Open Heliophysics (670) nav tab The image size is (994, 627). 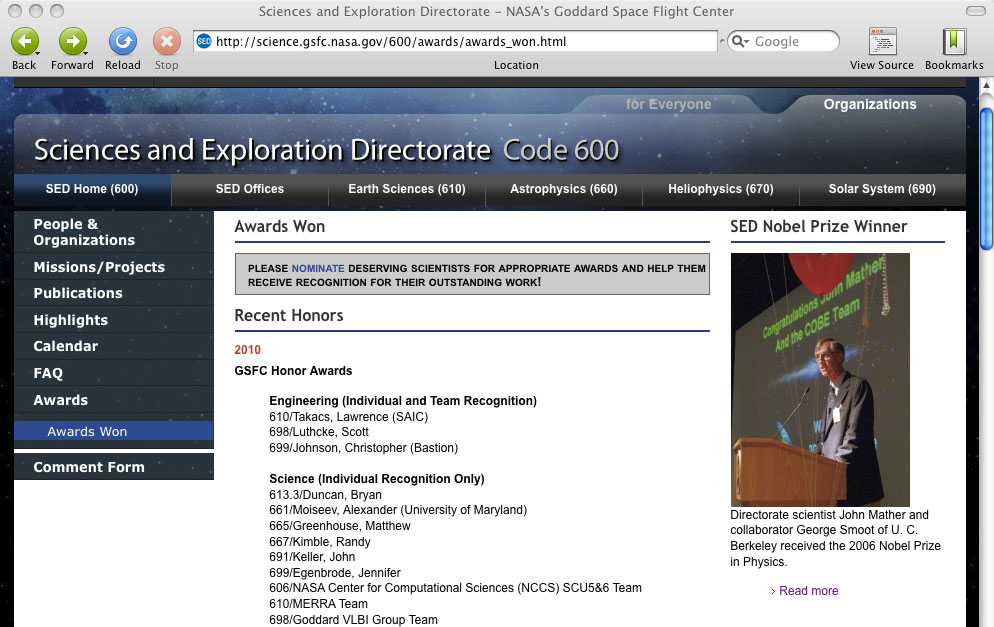click(721, 189)
